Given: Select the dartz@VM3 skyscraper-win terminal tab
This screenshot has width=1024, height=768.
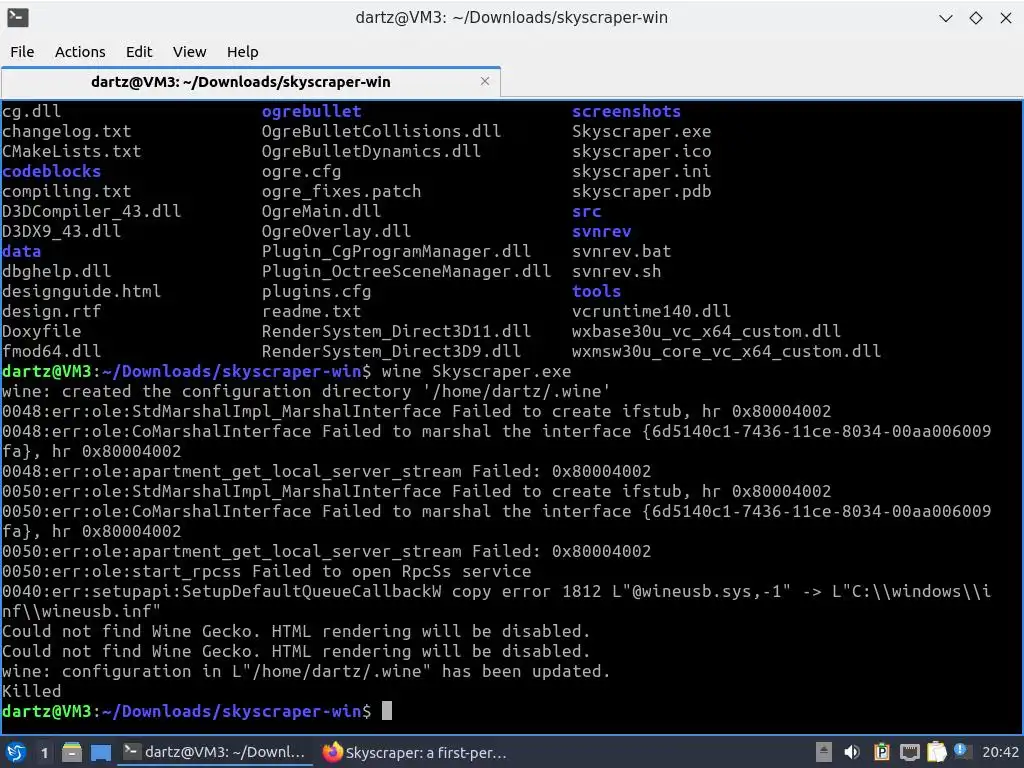Looking at the screenshot, I should pos(250,82).
